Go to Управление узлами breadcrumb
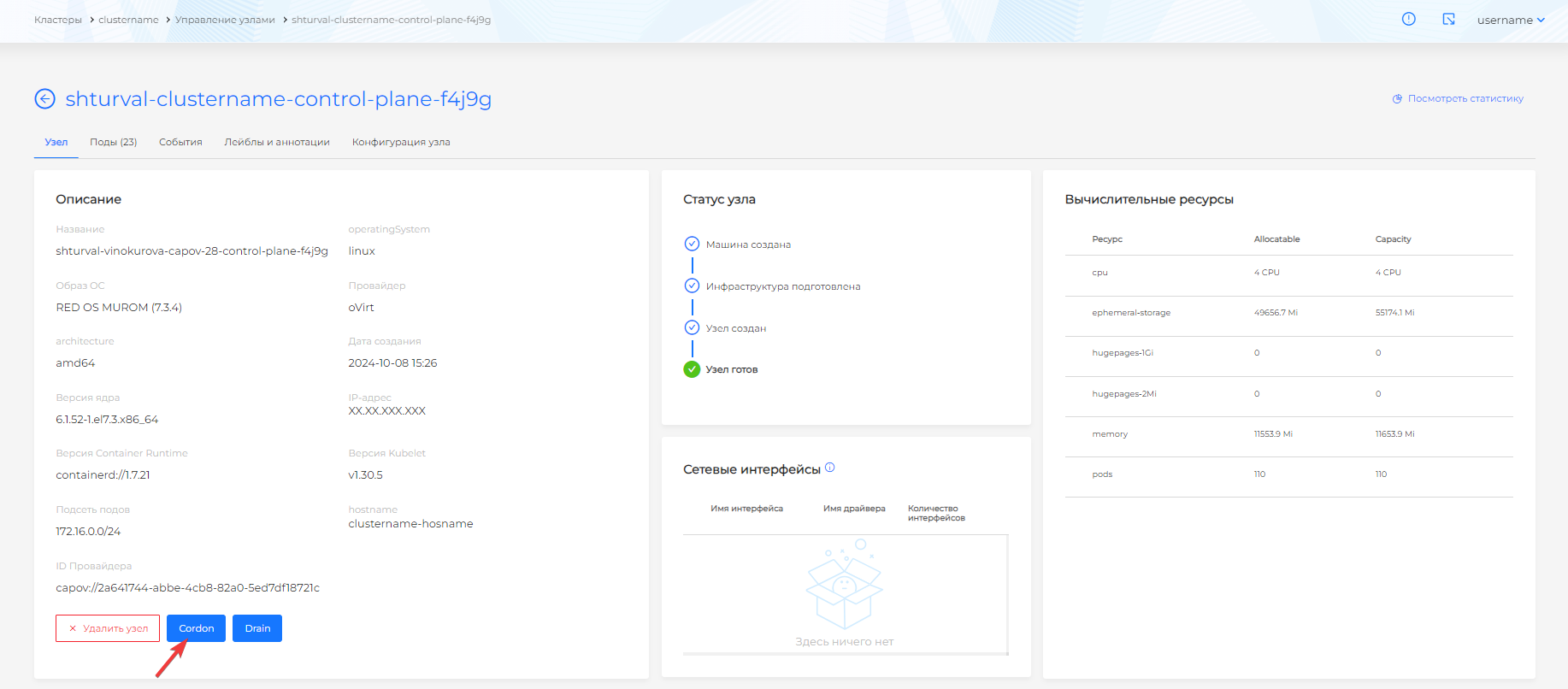 click(x=225, y=20)
